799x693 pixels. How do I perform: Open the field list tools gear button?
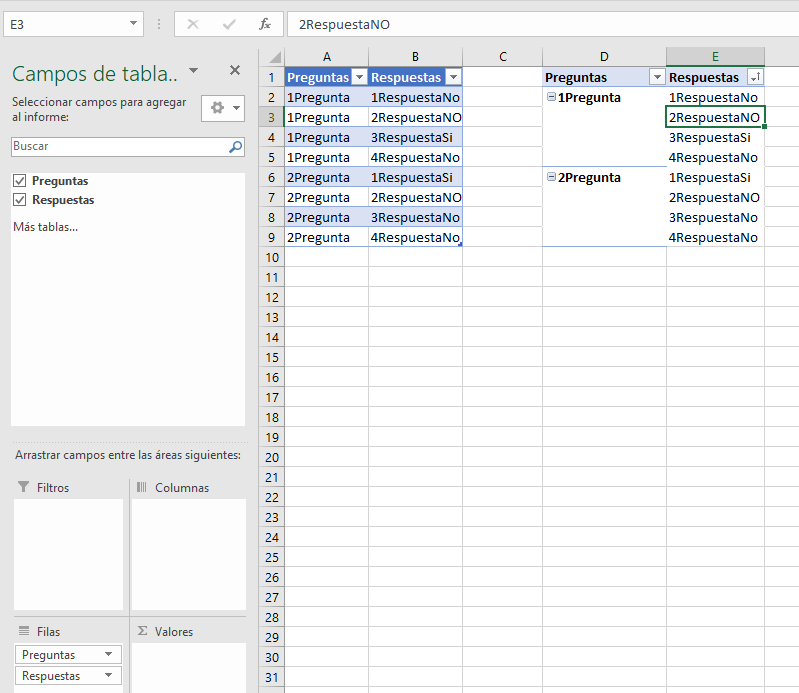[223, 108]
